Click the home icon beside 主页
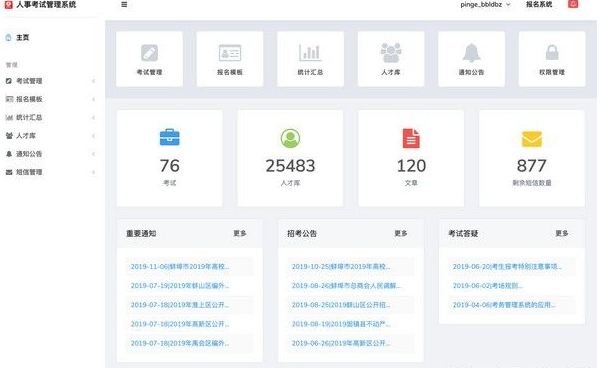The image size is (600, 368). (9, 37)
